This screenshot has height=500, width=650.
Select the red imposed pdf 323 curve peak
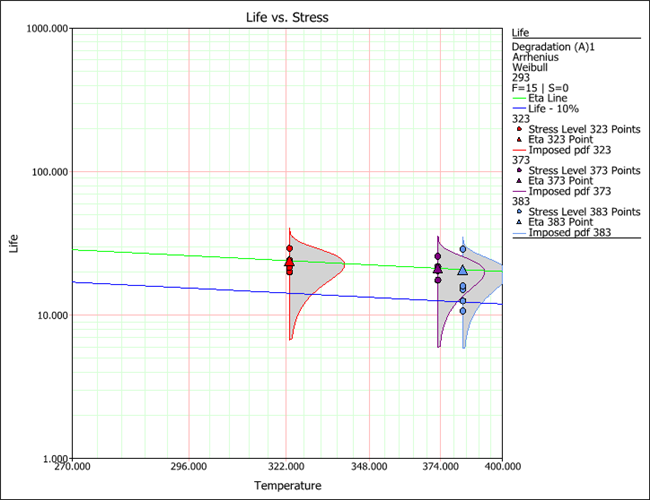[x=344, y=264]
